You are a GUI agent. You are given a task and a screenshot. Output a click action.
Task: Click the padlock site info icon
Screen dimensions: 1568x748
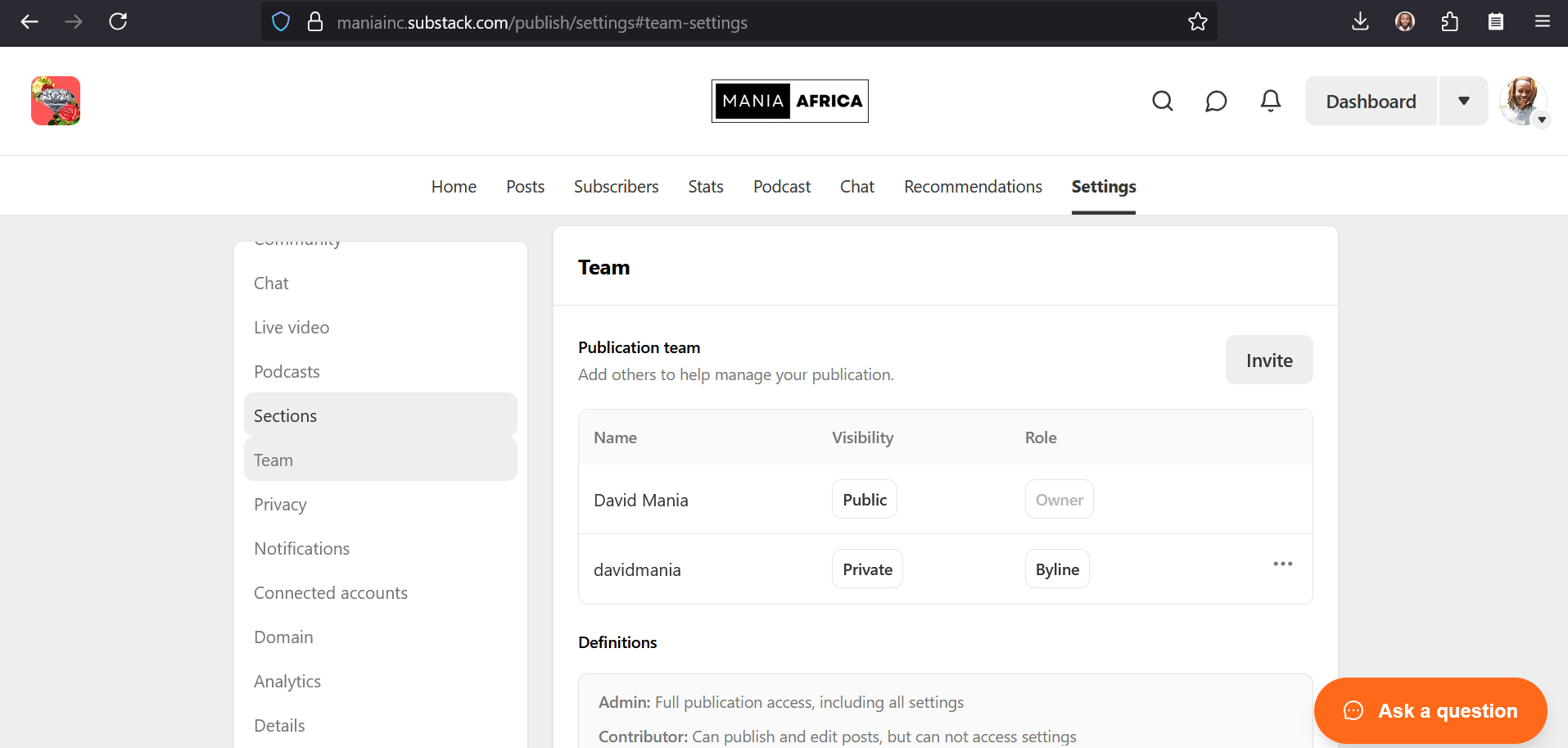tap(315, 22)
